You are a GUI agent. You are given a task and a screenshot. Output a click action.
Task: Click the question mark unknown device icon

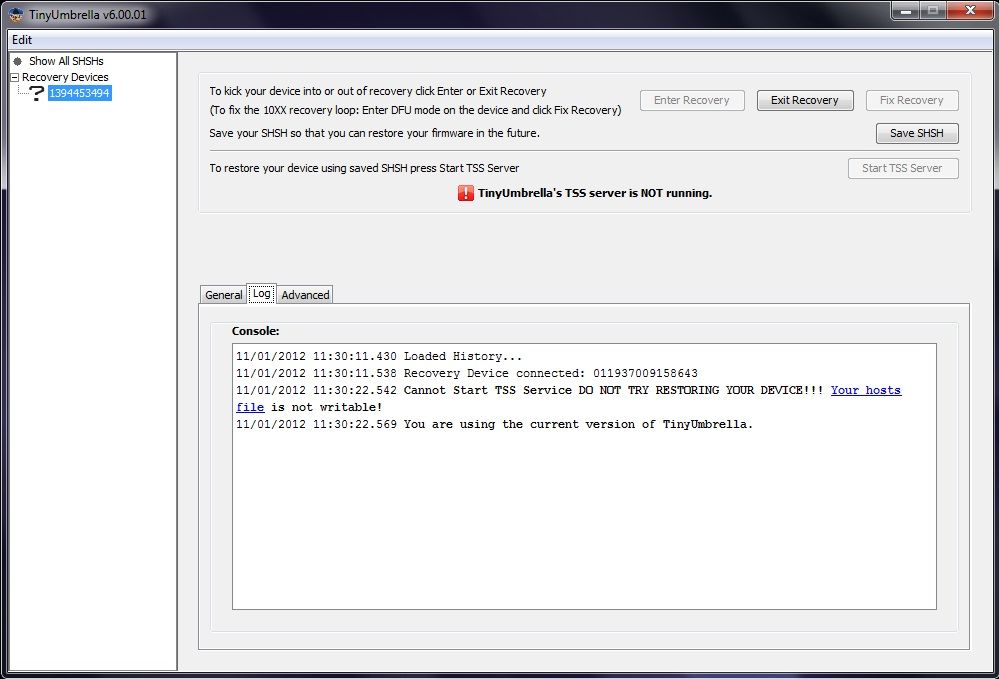coord(37,93)
